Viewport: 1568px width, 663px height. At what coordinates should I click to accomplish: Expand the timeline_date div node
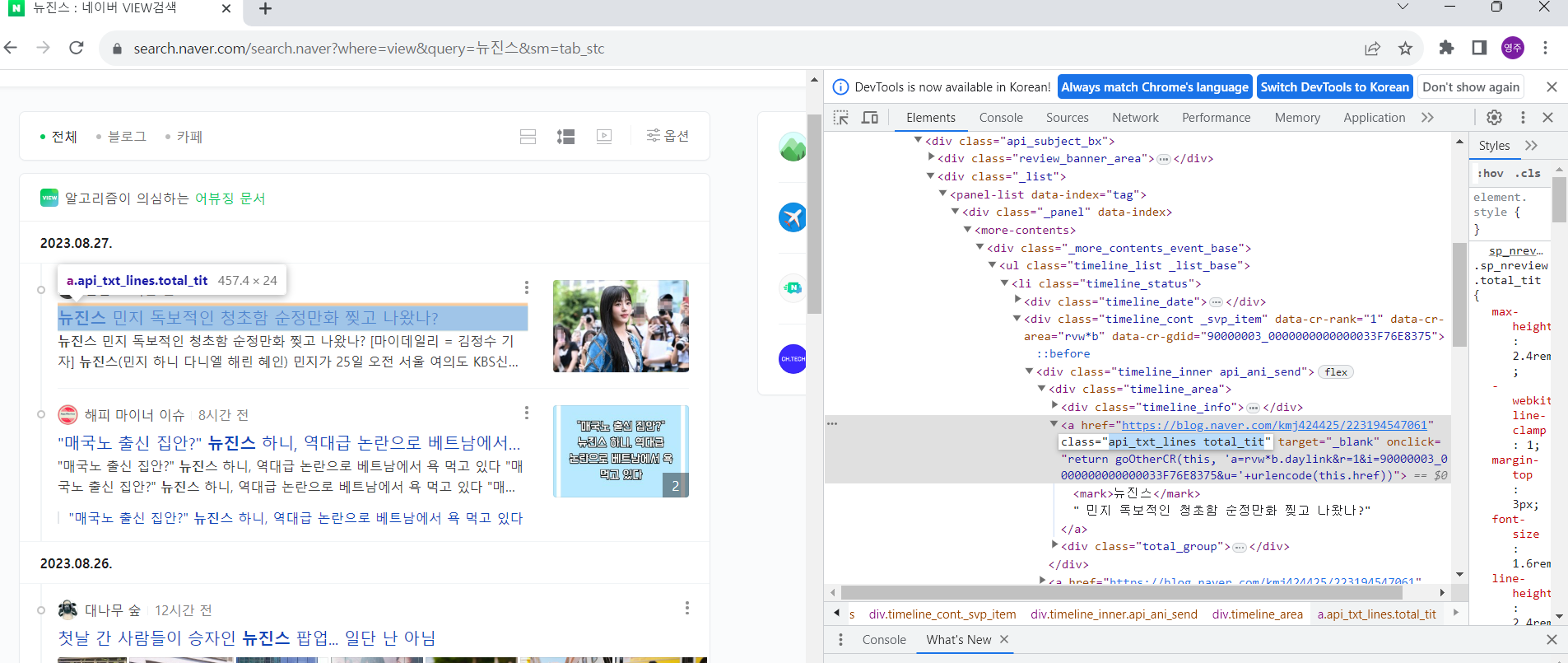[x=1017, y=301]
